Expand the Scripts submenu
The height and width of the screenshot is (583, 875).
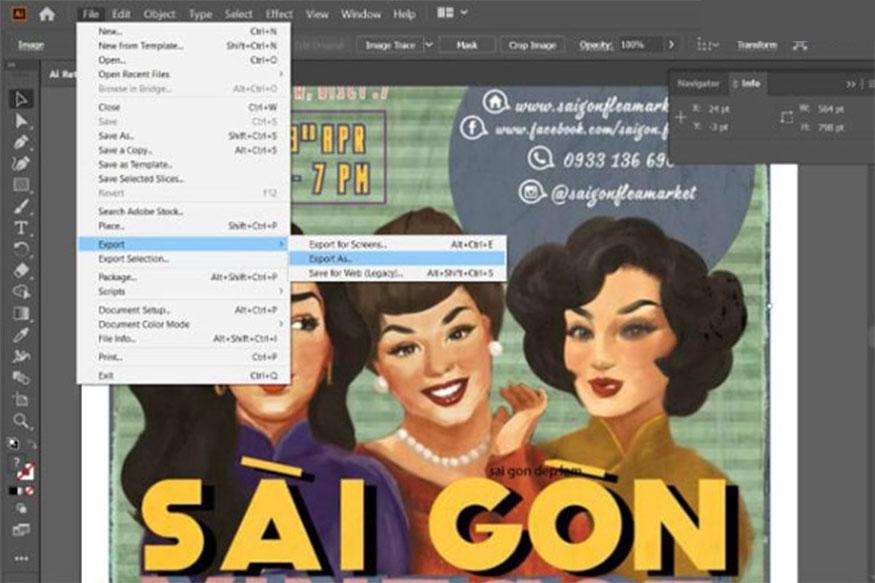(x=281, y=291)
